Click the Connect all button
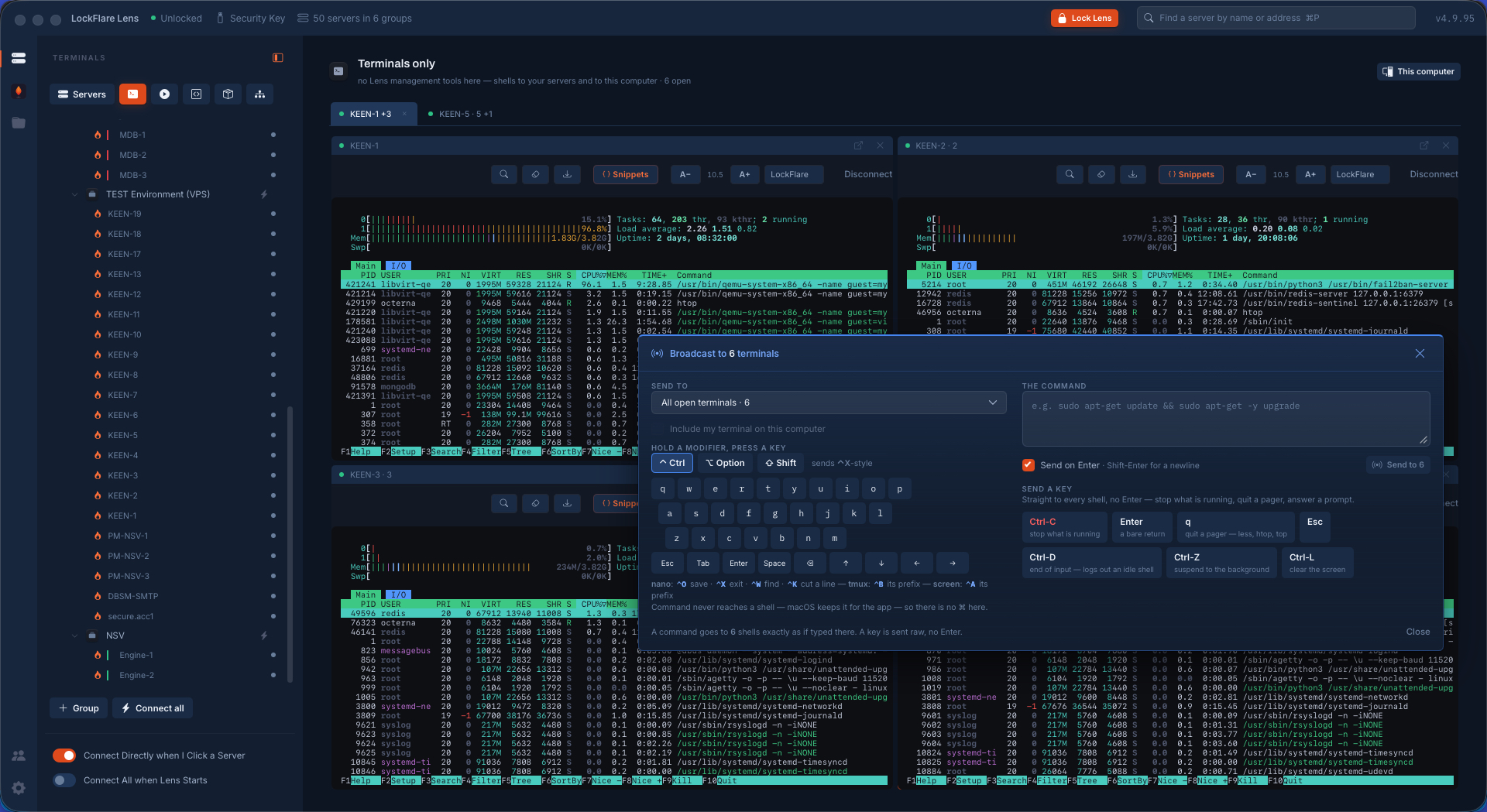This screenshot has height=812, width=1487. tap(153, 708)
